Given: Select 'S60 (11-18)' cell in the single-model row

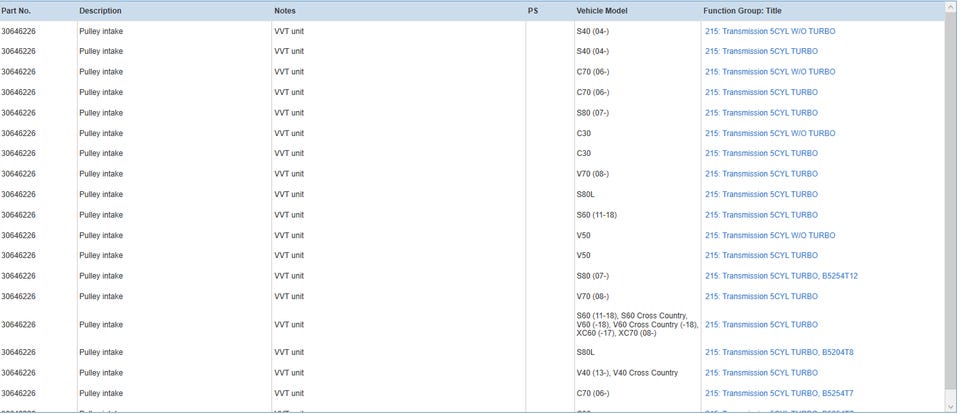Looking at the screenshot, I should tap(596, 215).
